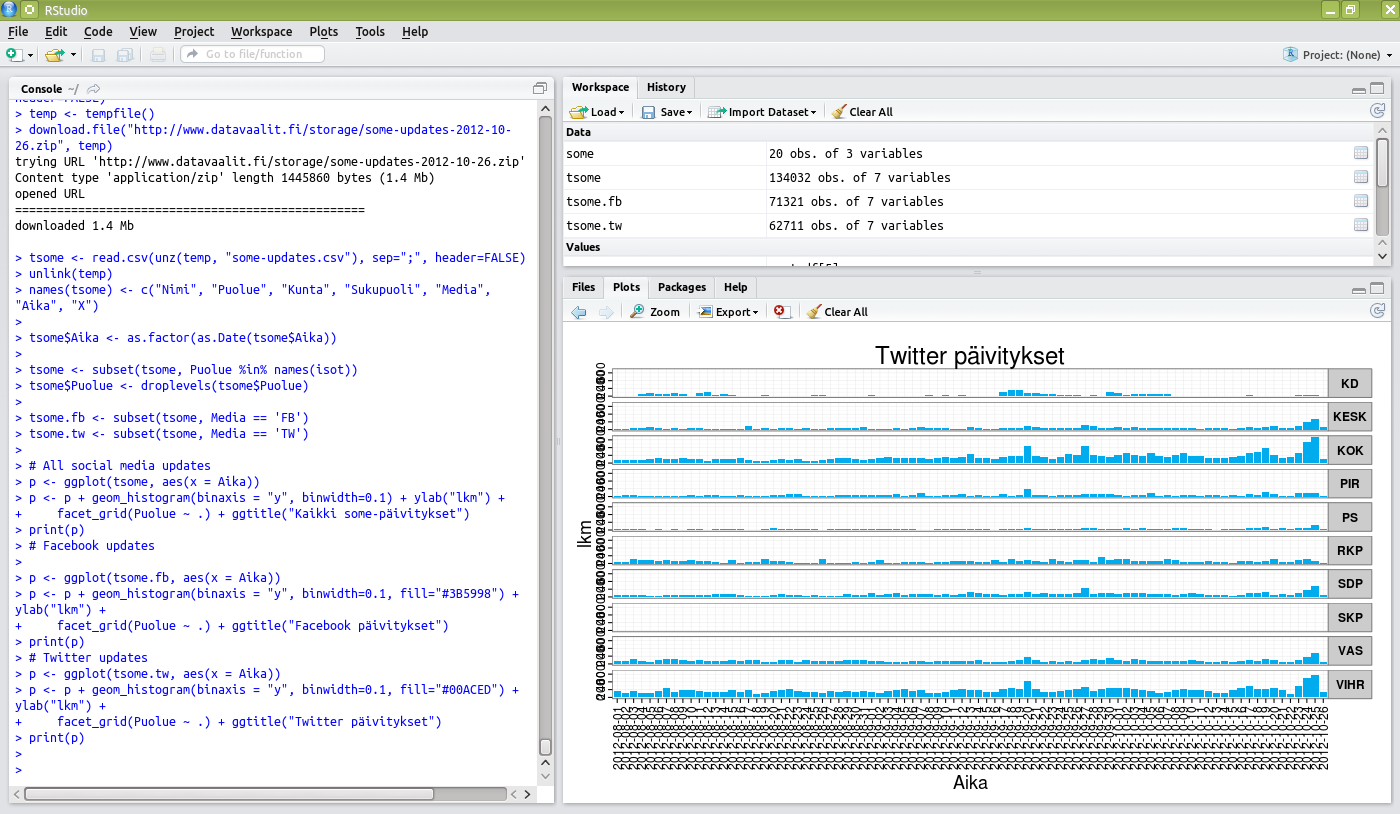The height and width of the screenshot is (814, 1400).
Task: Click the open file folder icon
Action: pos(53,54)
